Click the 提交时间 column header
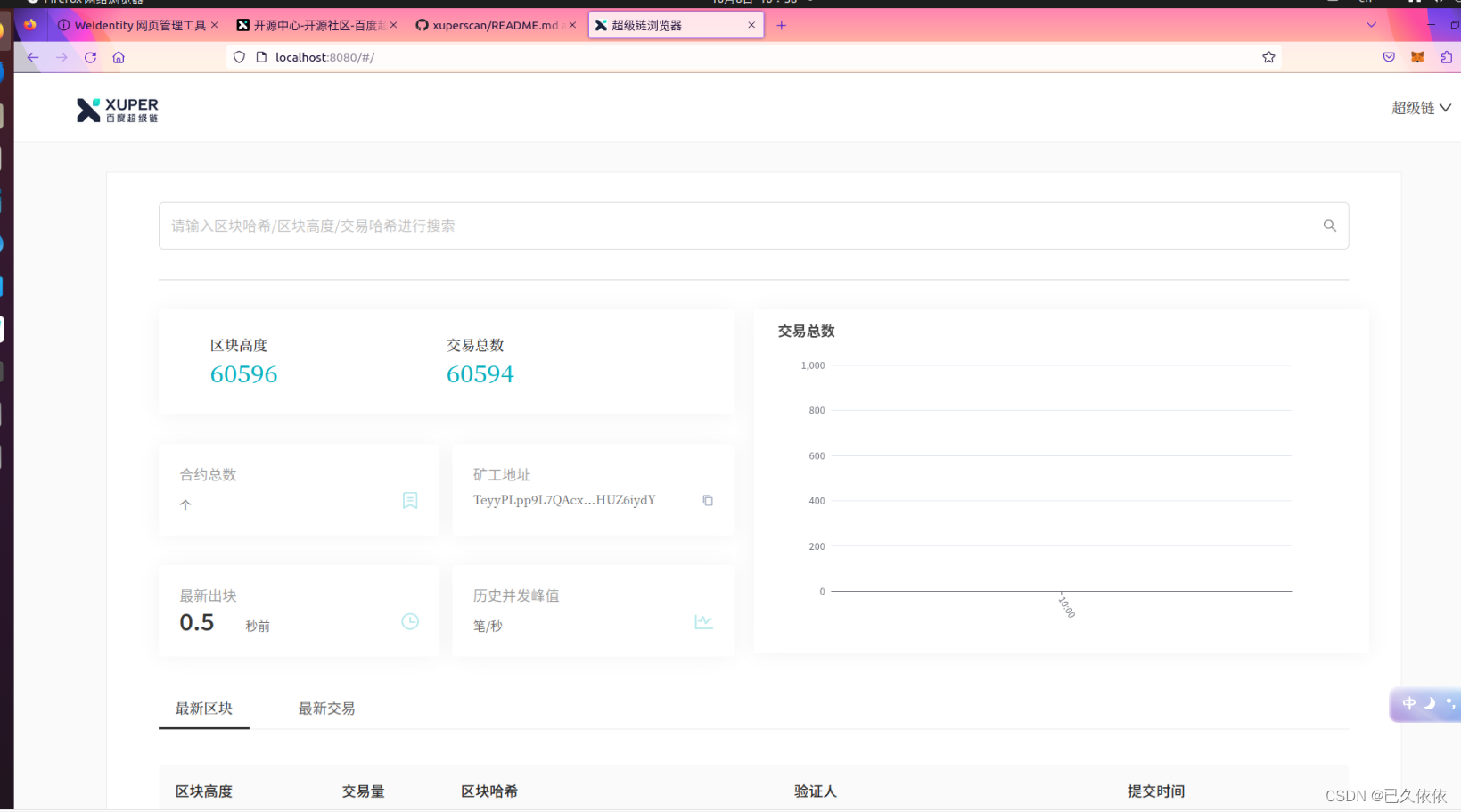Viewport: 1461px width, 812px height. pyautogui.click(x=1156, y=791)
